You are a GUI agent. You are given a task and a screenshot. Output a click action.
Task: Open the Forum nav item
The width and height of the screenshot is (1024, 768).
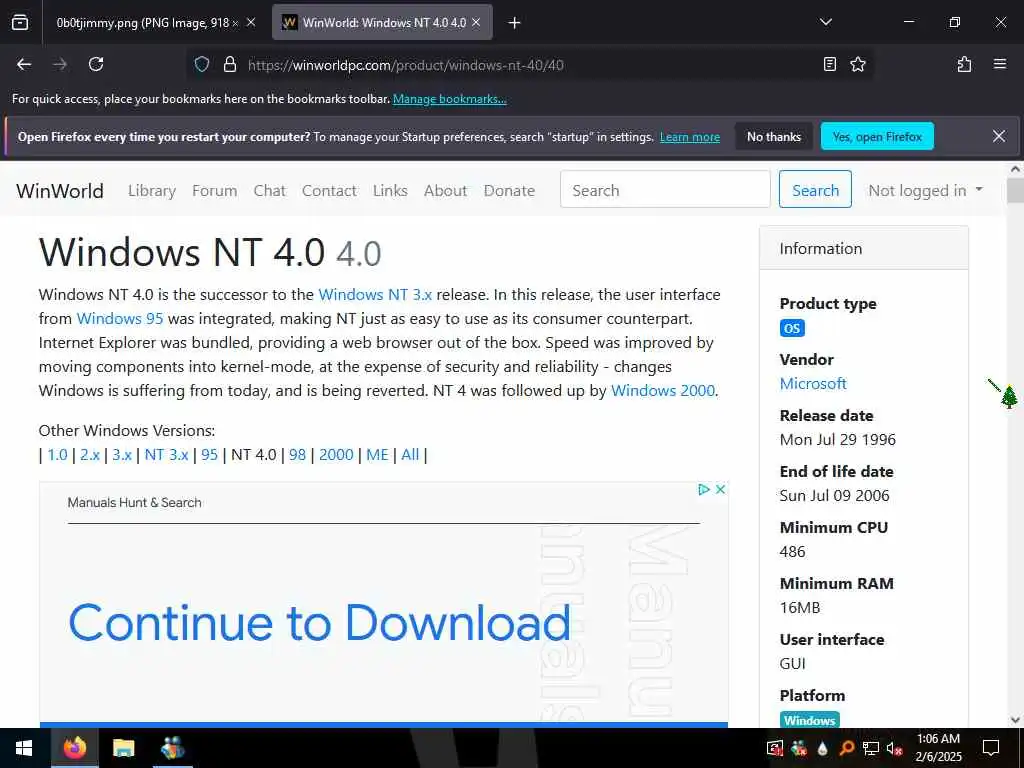coord(214,191)
